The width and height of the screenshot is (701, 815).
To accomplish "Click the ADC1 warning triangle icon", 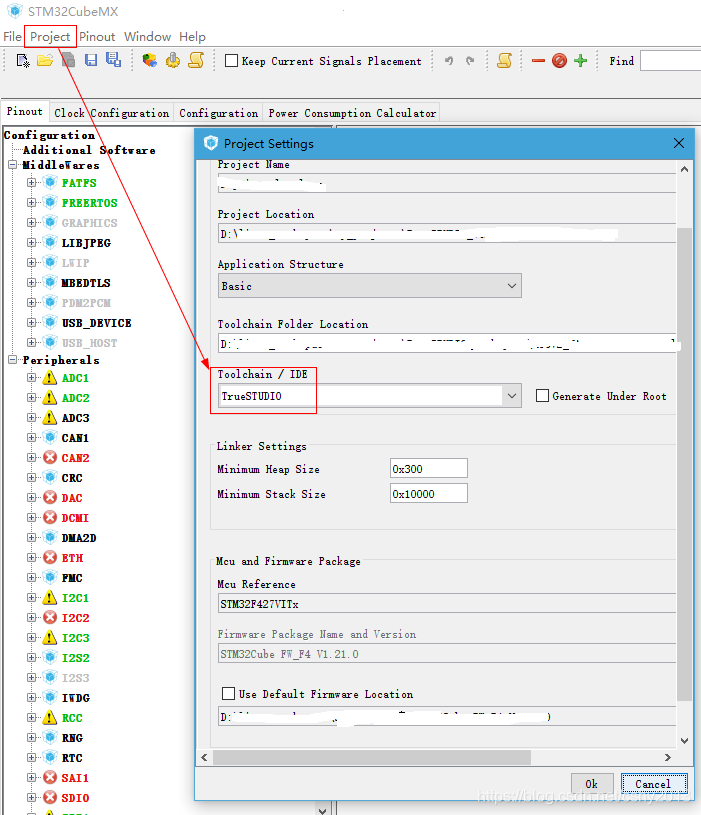I will point(50,378).
